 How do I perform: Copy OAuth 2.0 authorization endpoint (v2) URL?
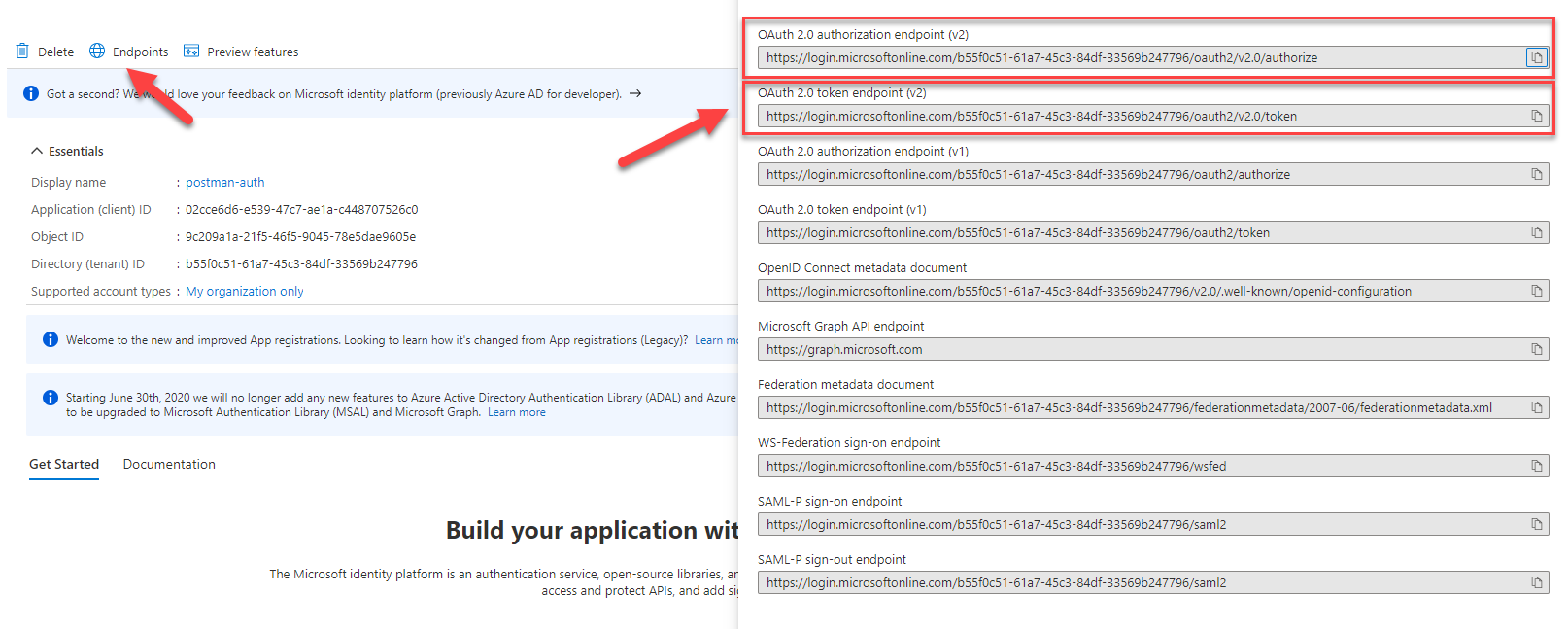[x=1537, y=57]
